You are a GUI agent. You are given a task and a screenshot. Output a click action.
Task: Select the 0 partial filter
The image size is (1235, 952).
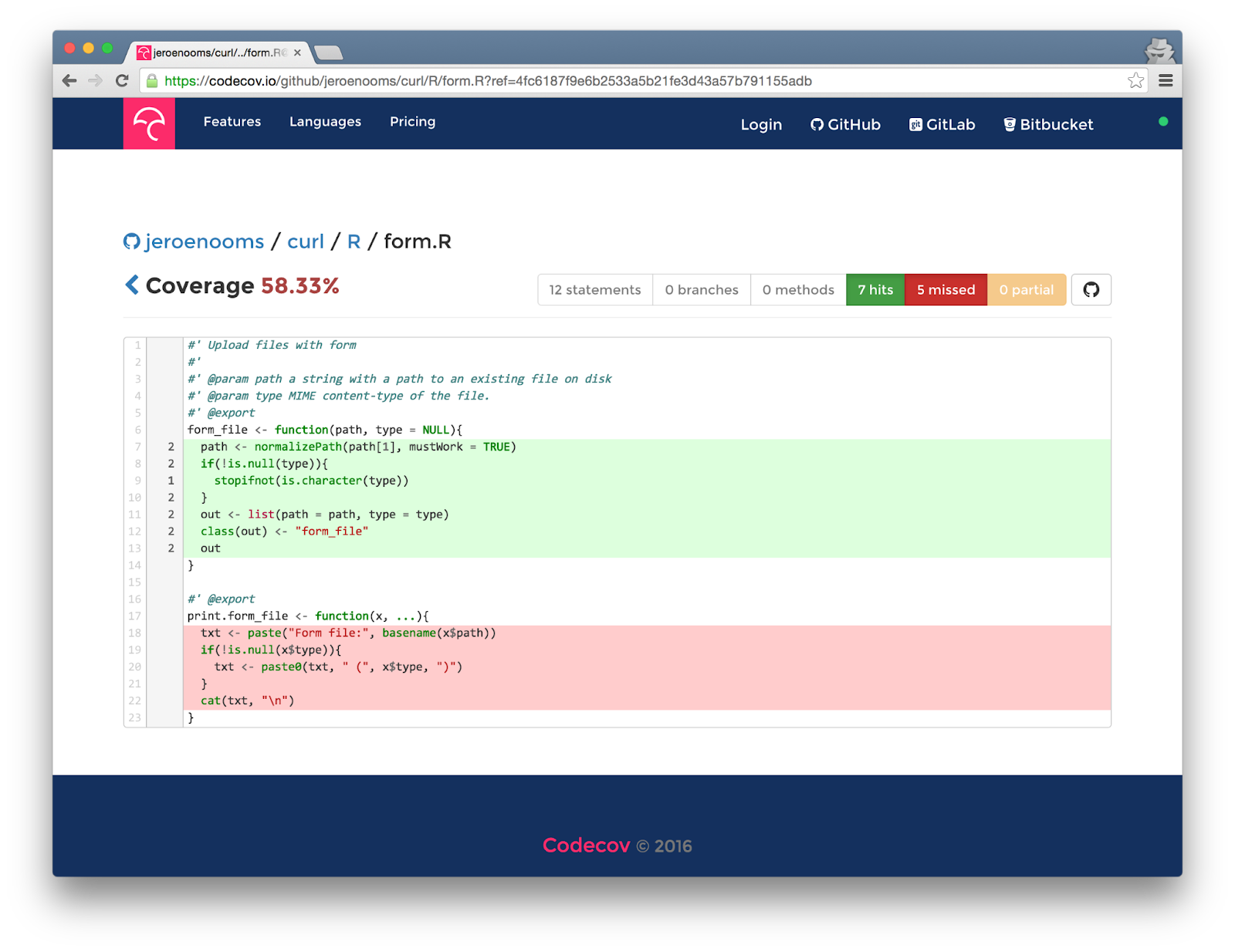pyautogui.click(x=1027, y=289)
